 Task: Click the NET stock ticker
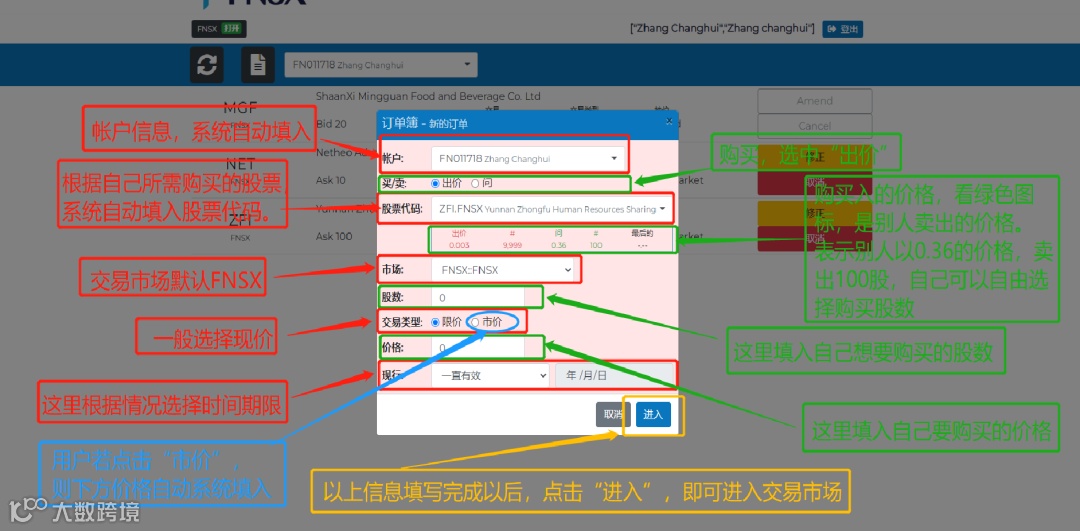point(240,164)
